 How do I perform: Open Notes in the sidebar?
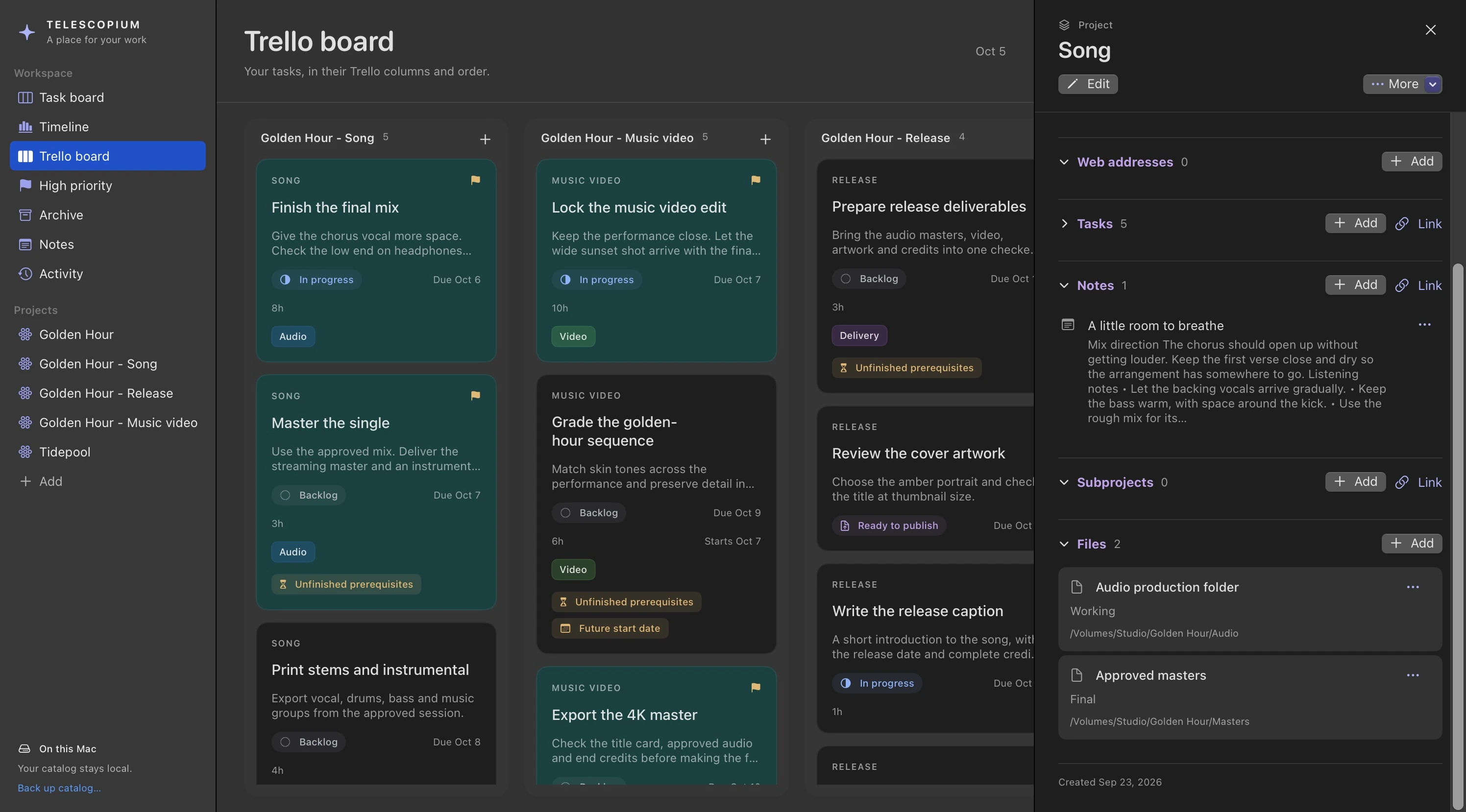(108, 244)
